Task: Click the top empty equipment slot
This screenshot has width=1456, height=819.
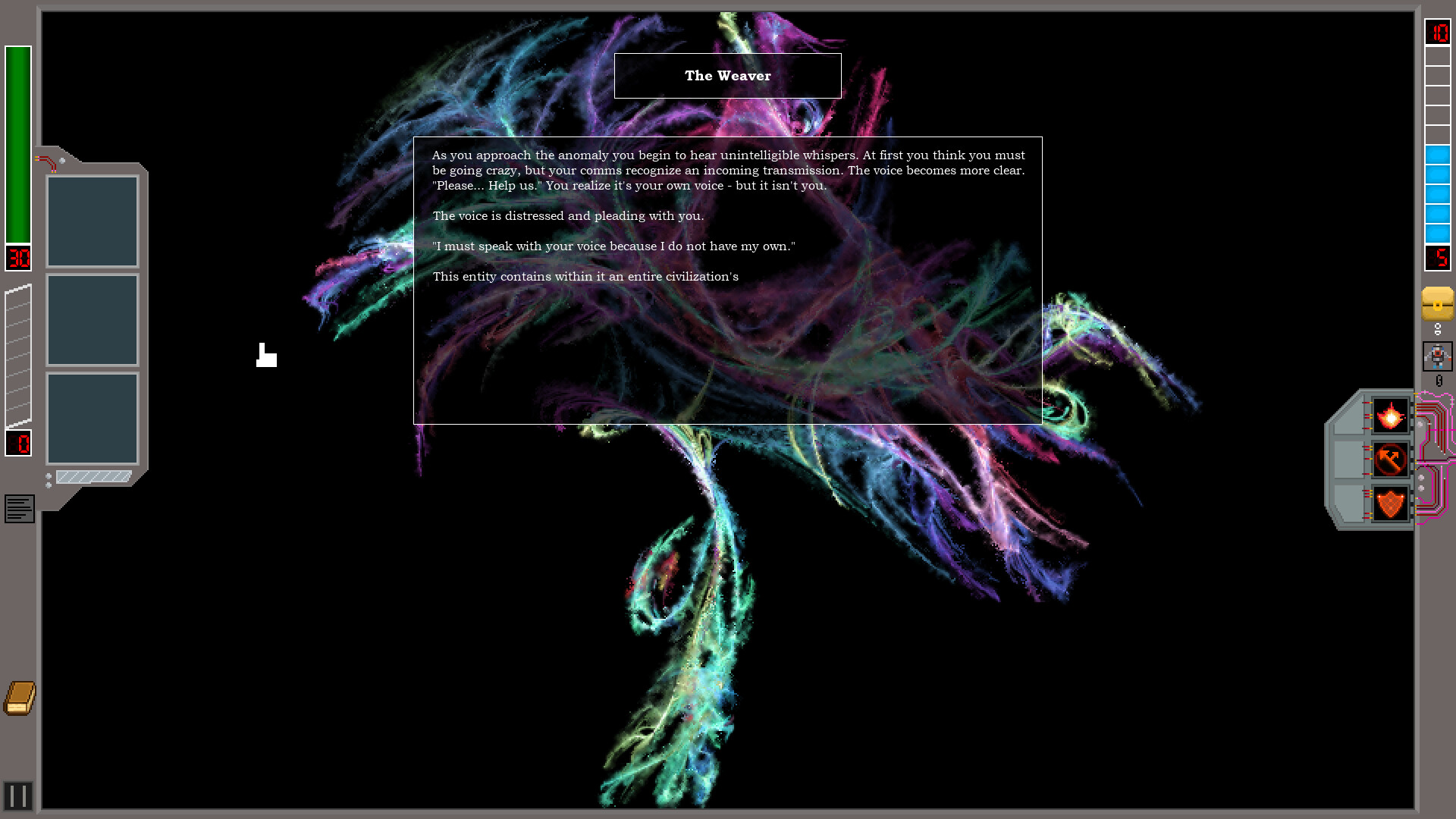Action: tap(93, 222)
